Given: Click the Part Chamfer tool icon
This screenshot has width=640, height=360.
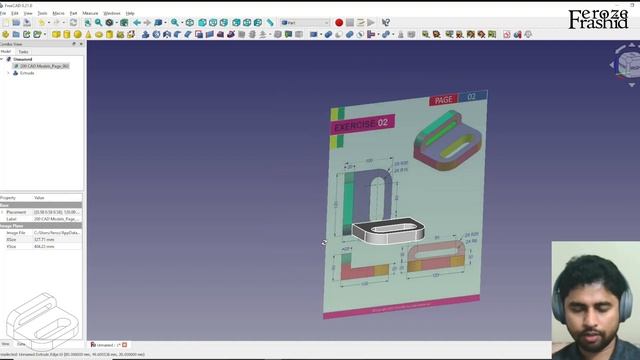Looking at the screenshot, I should pyautogui.click(x=188, y=35).
